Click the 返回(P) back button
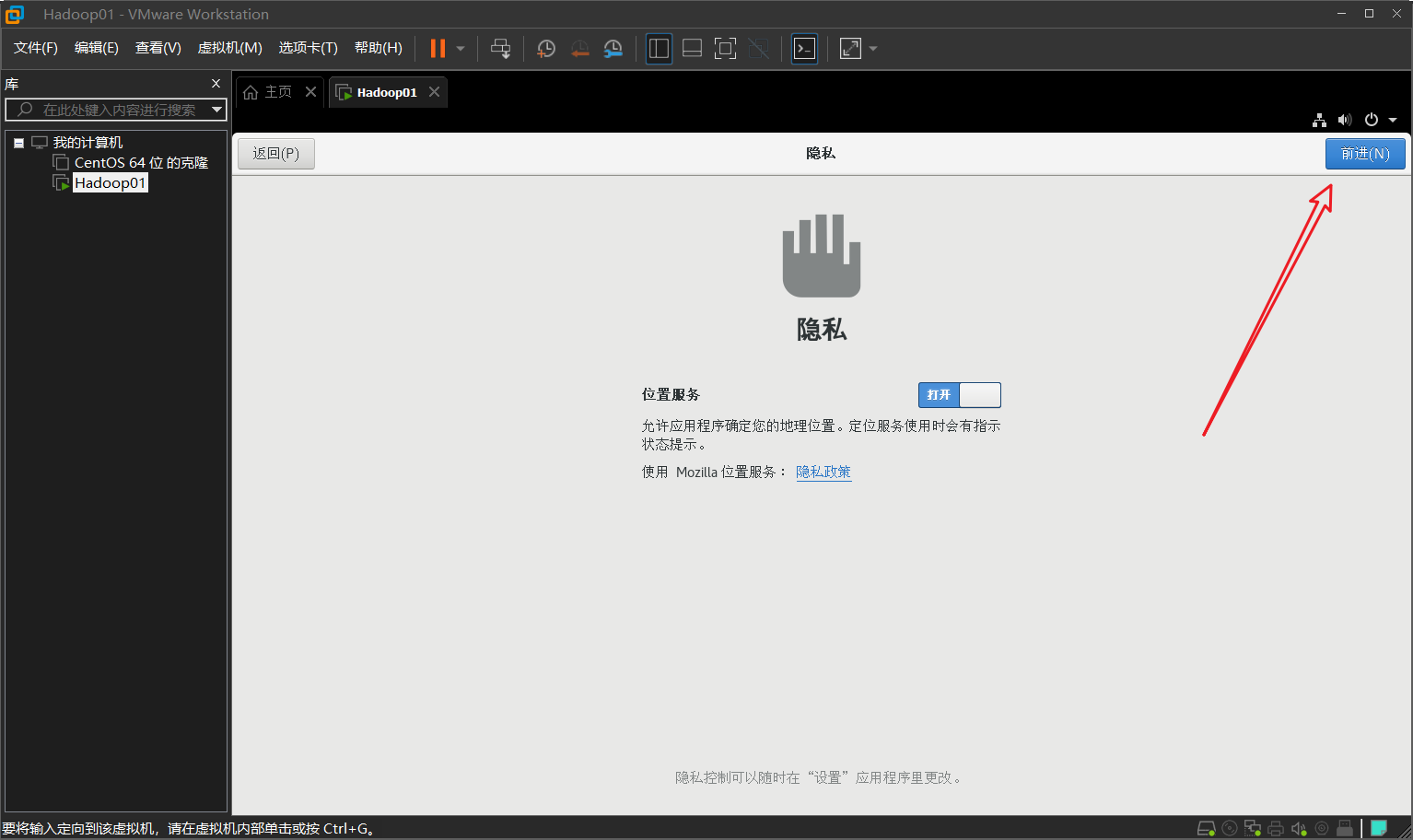Image resolution: width=1413 pixels, height=840 pixels. 276,154
